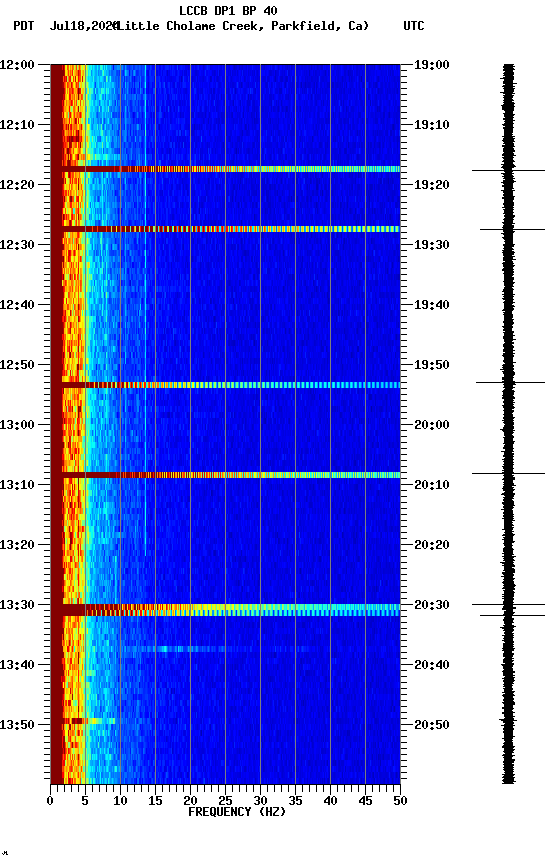This screenshot has width=552, height=864.
Task: Click the 13:30 PDT time label
Action: (x=17, y=605)
